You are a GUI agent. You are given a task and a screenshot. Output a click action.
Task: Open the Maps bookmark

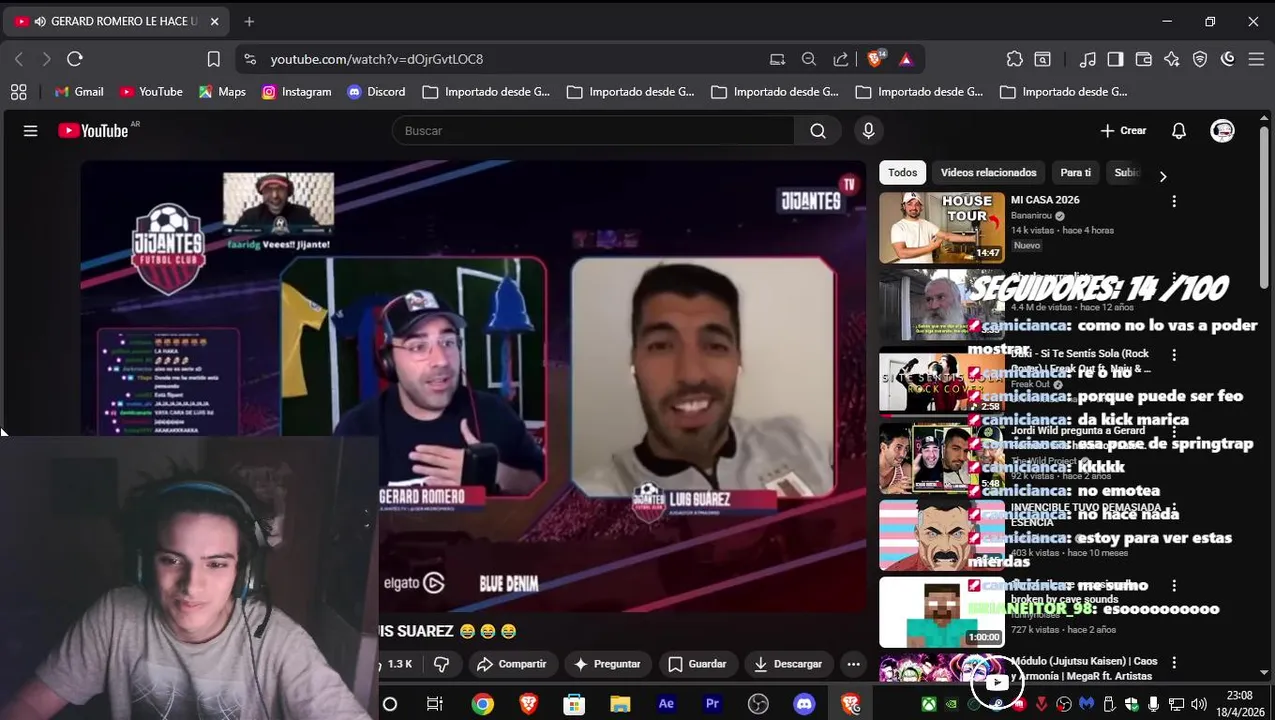221,92
